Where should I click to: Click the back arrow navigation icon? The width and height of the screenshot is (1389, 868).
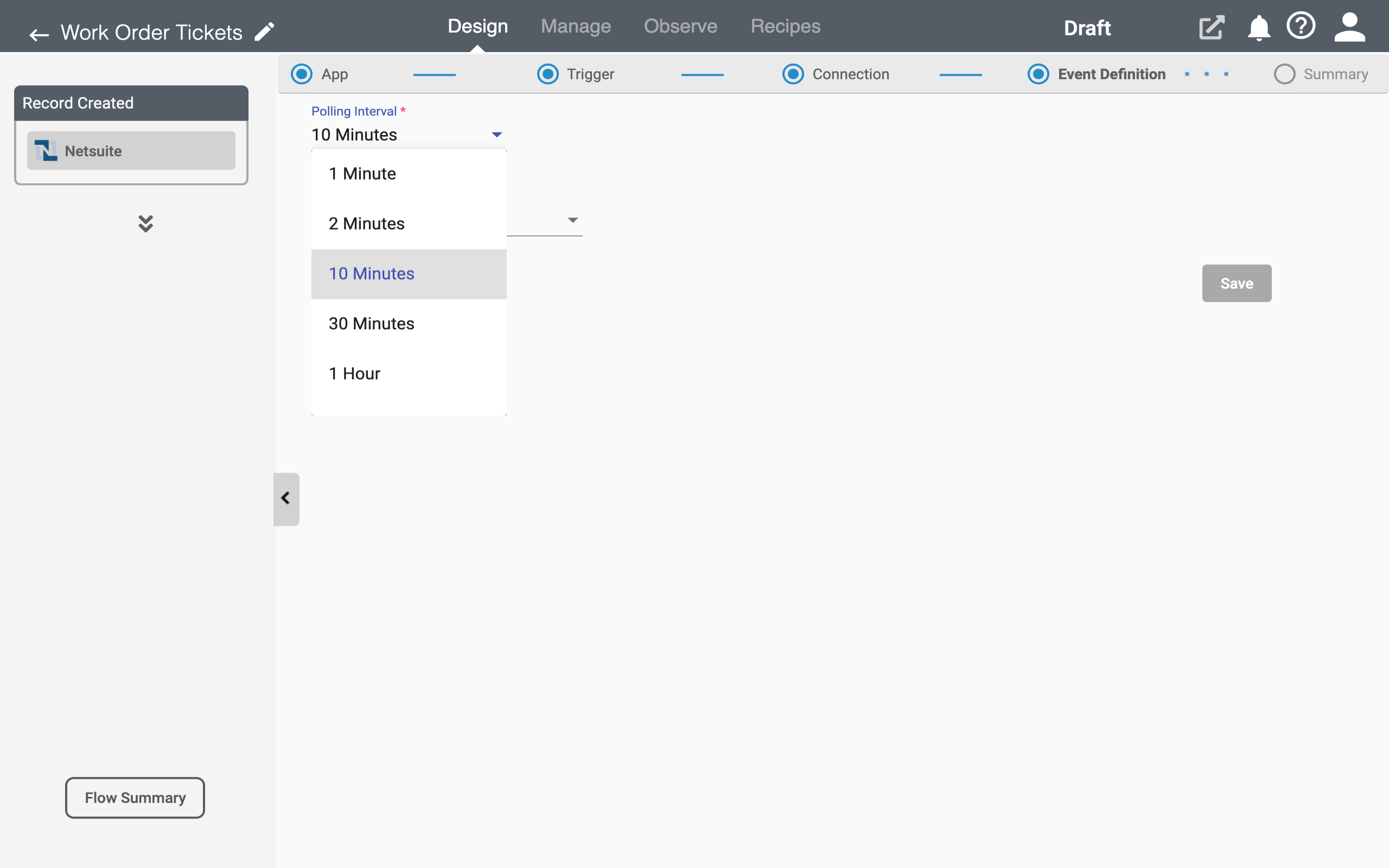(x=37, y=33)
